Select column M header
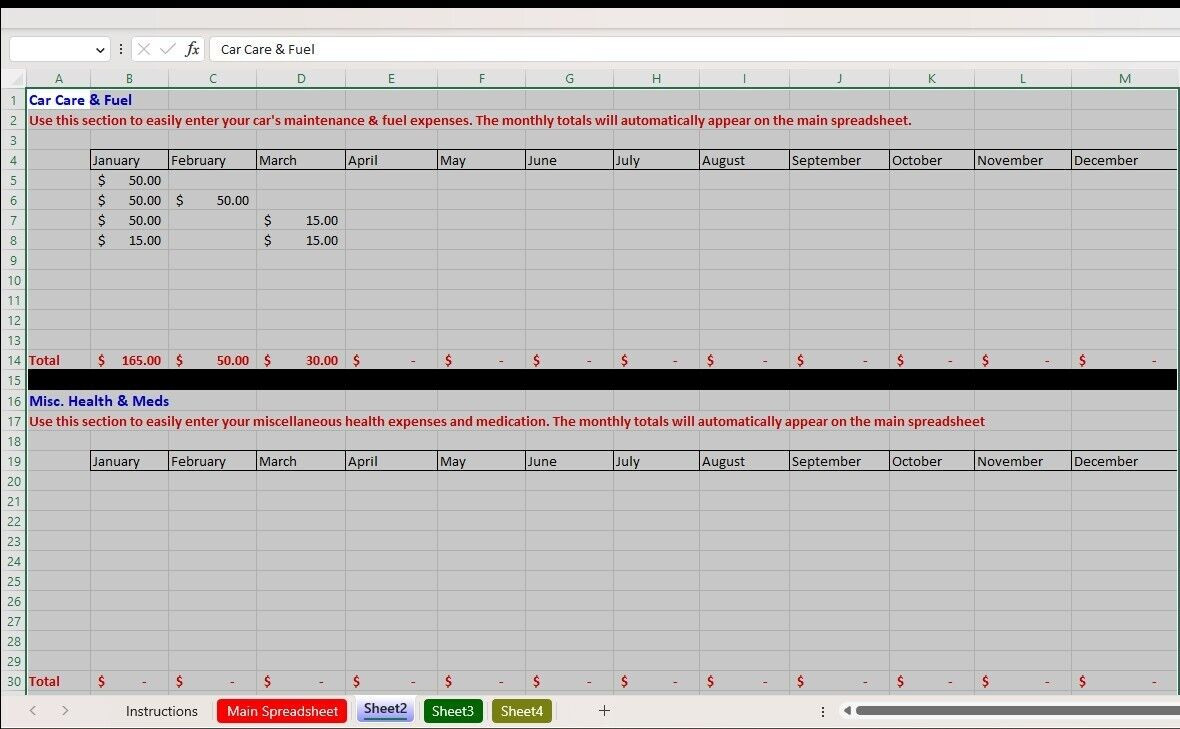This screenshot has height=729, width=1180. [1124, 78]
